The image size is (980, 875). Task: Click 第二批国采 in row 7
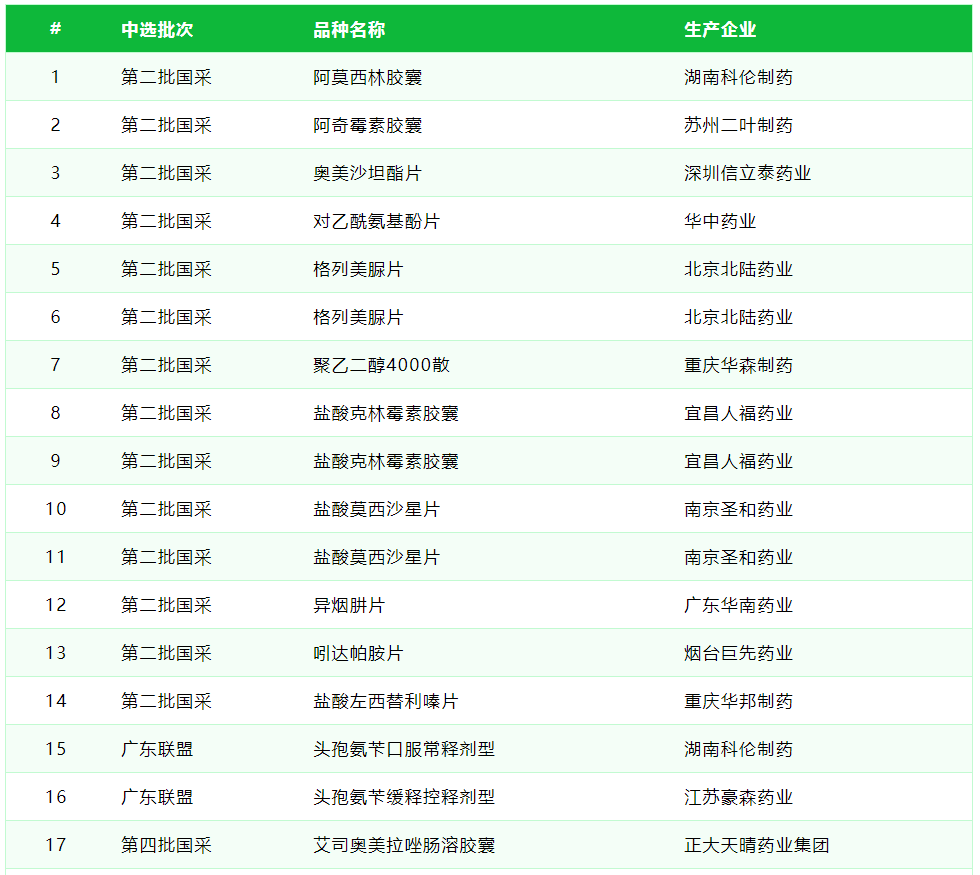(166, 365)
